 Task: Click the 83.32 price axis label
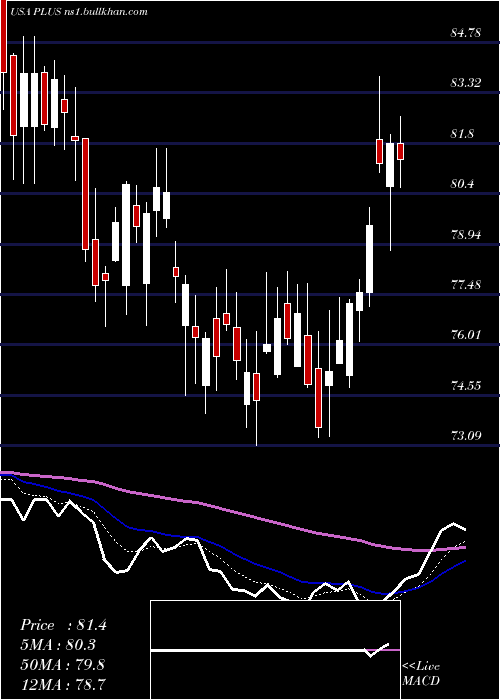466,83
